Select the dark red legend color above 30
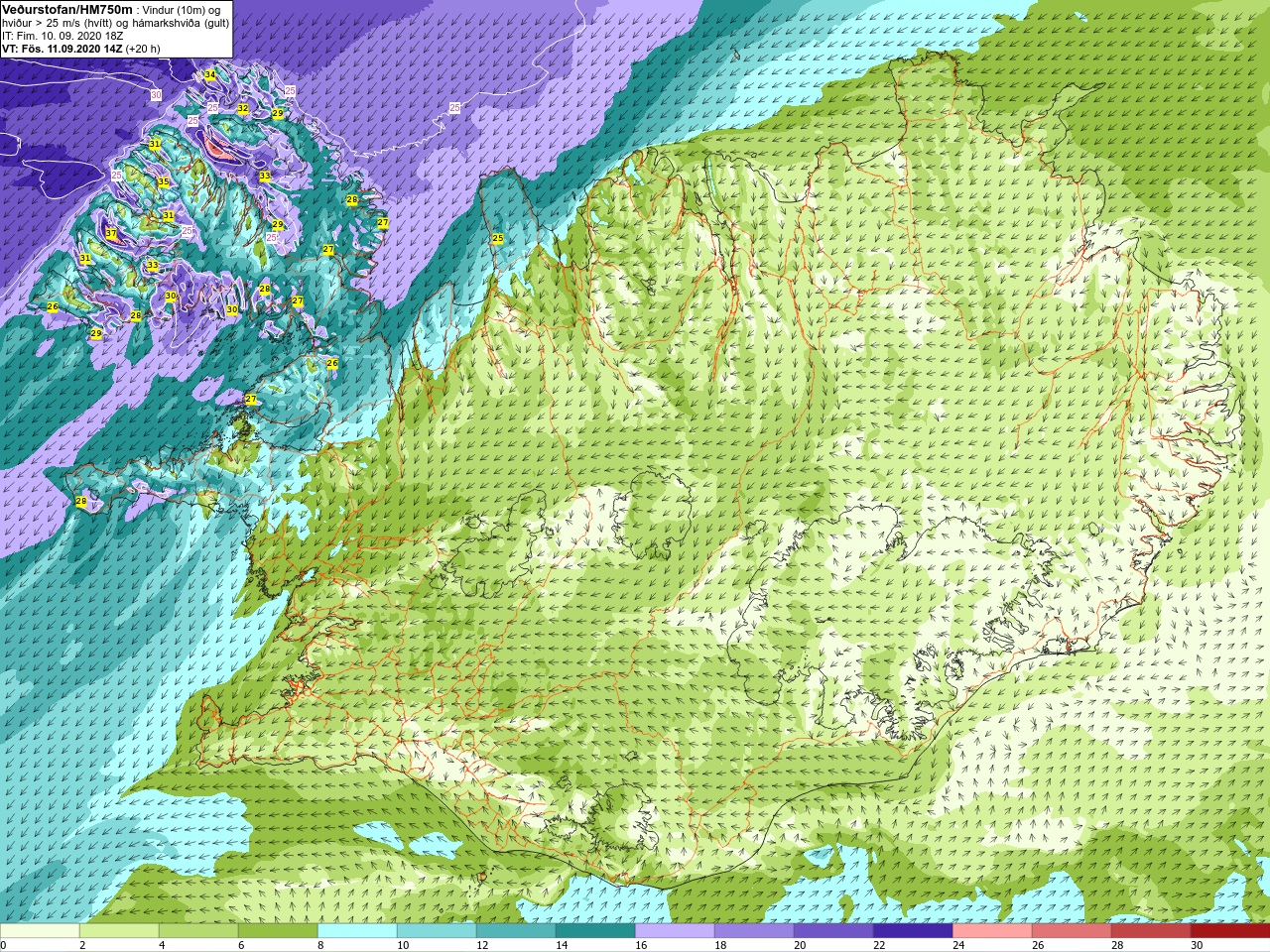This screenshot has height=952, width=1270. tap(1230, 931)
